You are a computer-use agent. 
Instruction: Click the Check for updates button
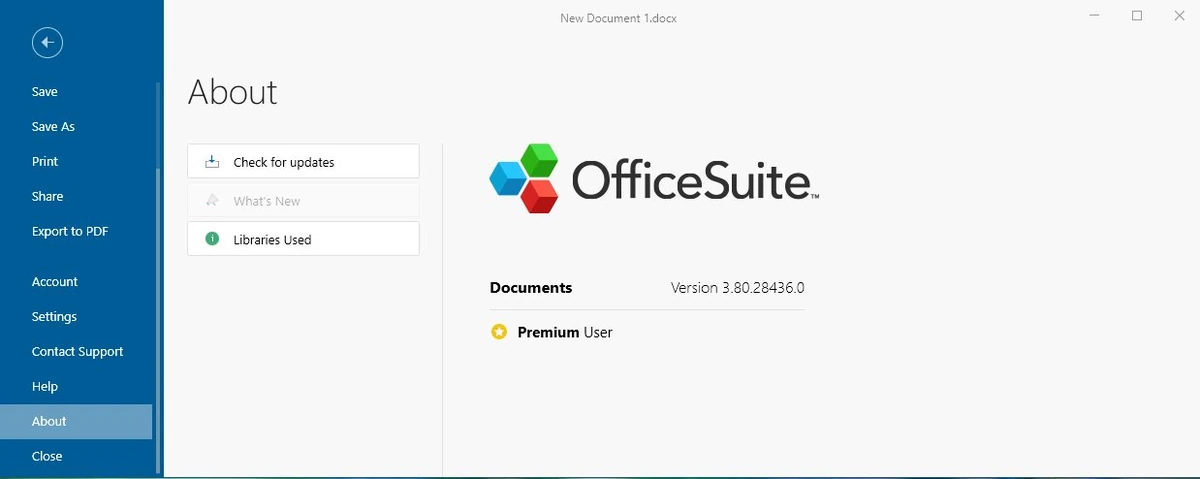pyautogui.click(x=303, y=162)
